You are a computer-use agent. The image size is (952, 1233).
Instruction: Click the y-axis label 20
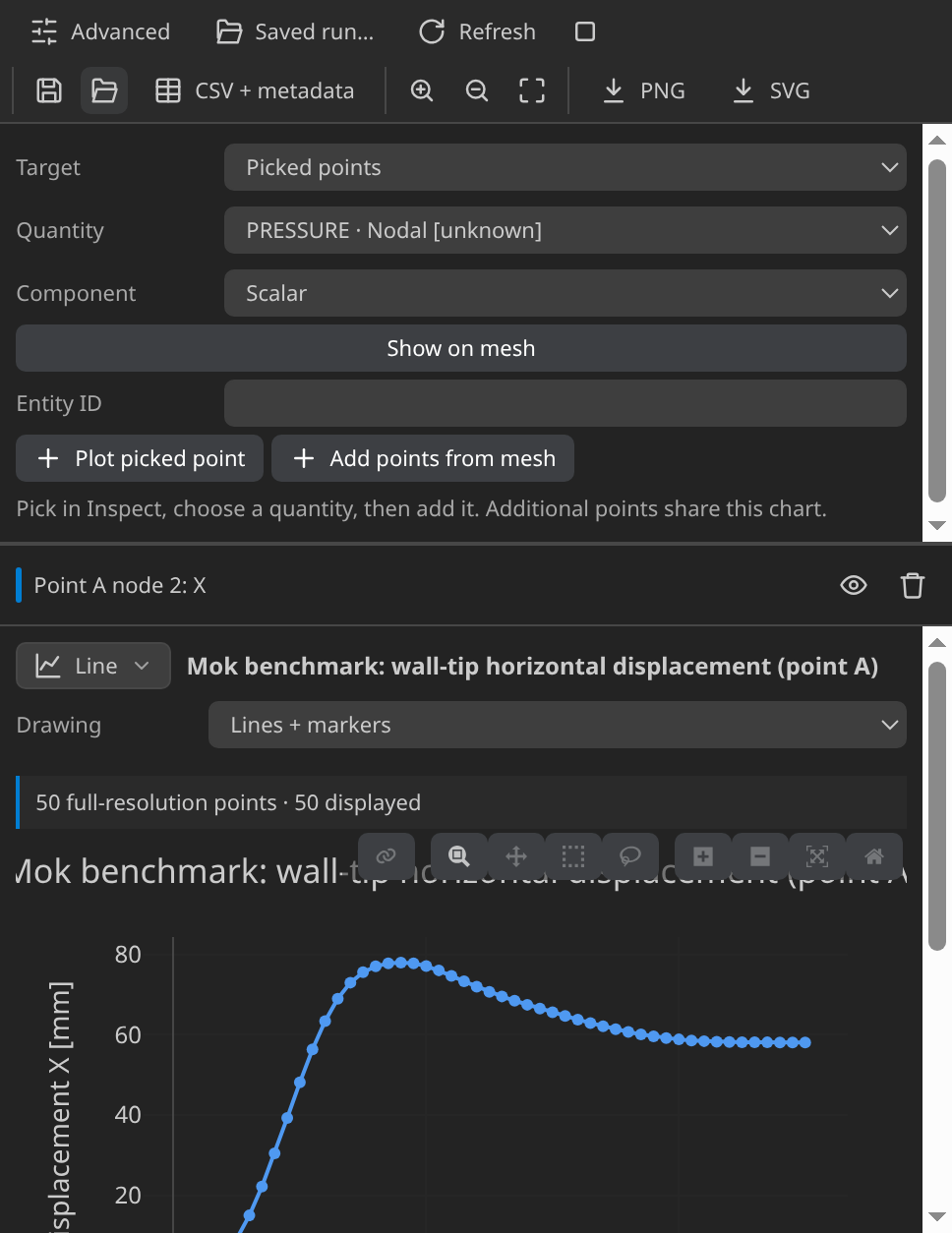128,1195
